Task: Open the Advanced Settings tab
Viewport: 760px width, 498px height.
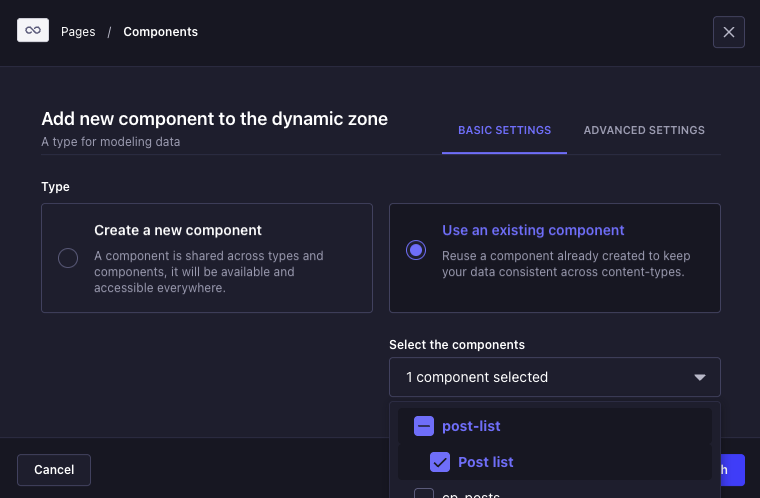Action: click(x=644, y=130)
